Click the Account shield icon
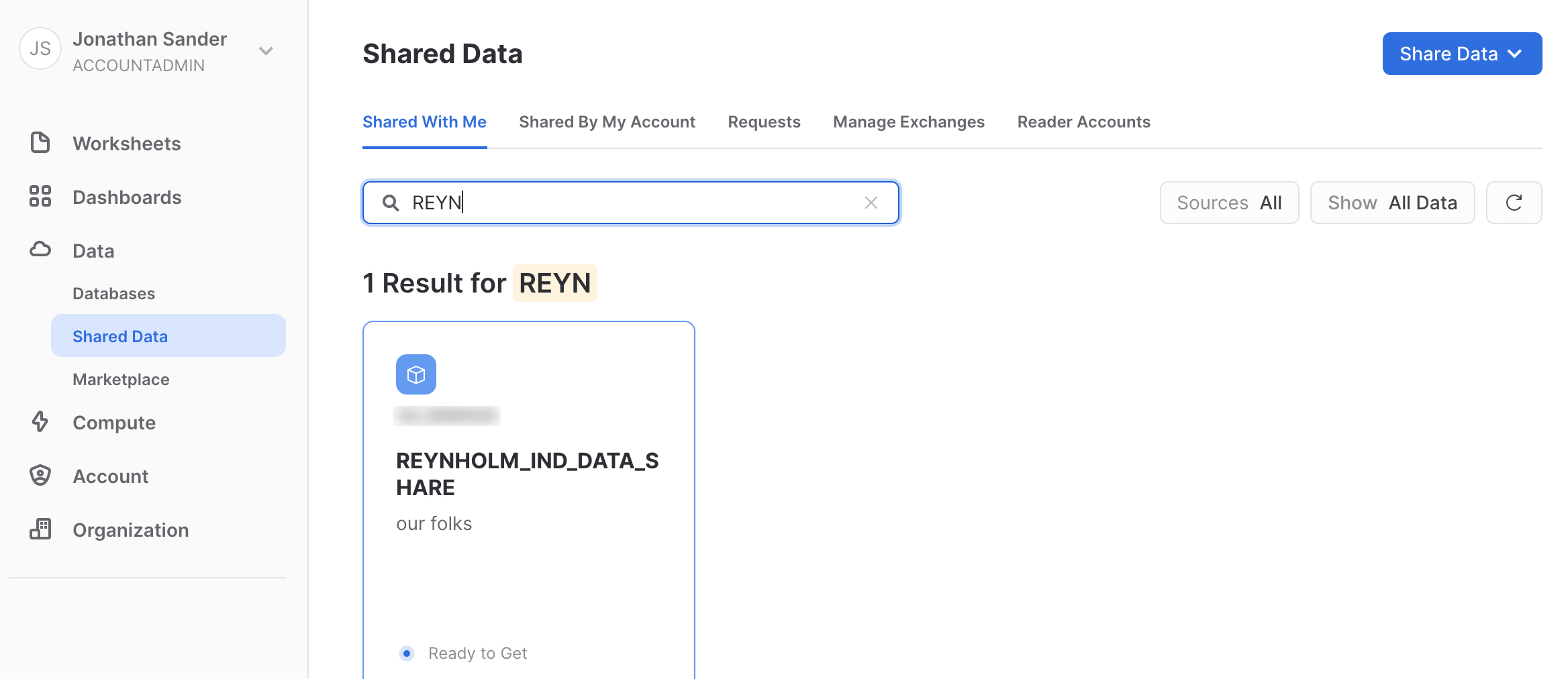This screenshot has width=1568, height=679. [x=40, y=476]
